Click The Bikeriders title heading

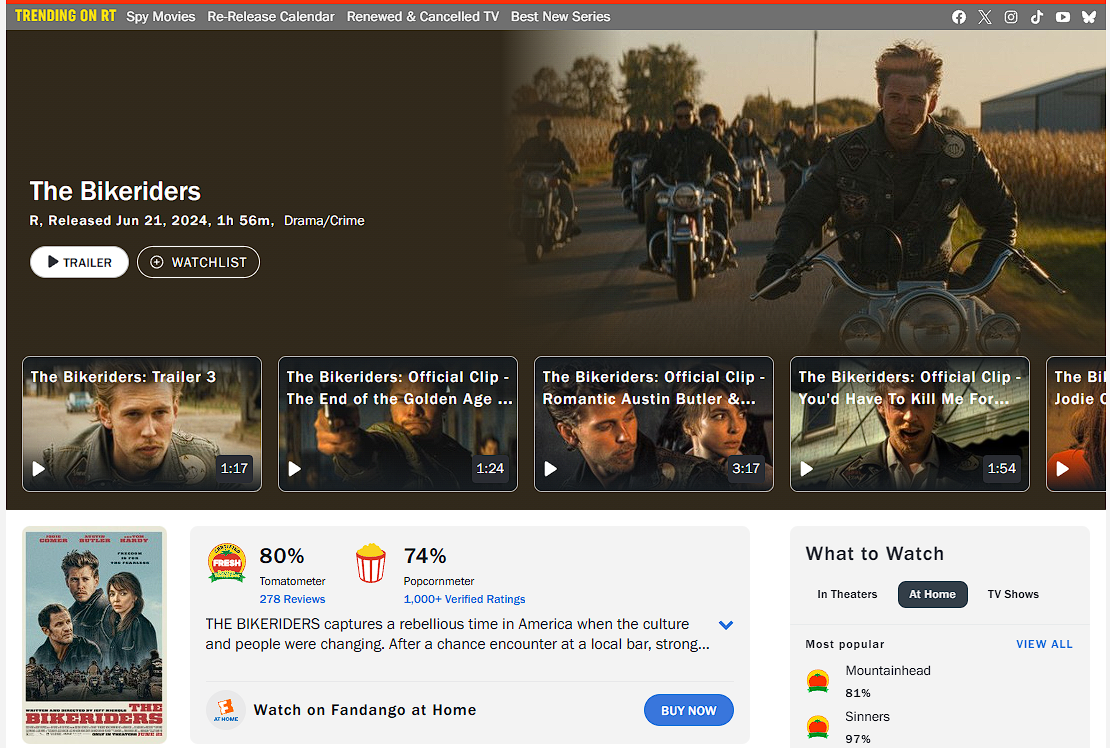pyautogui.click(x=115, y=191)
